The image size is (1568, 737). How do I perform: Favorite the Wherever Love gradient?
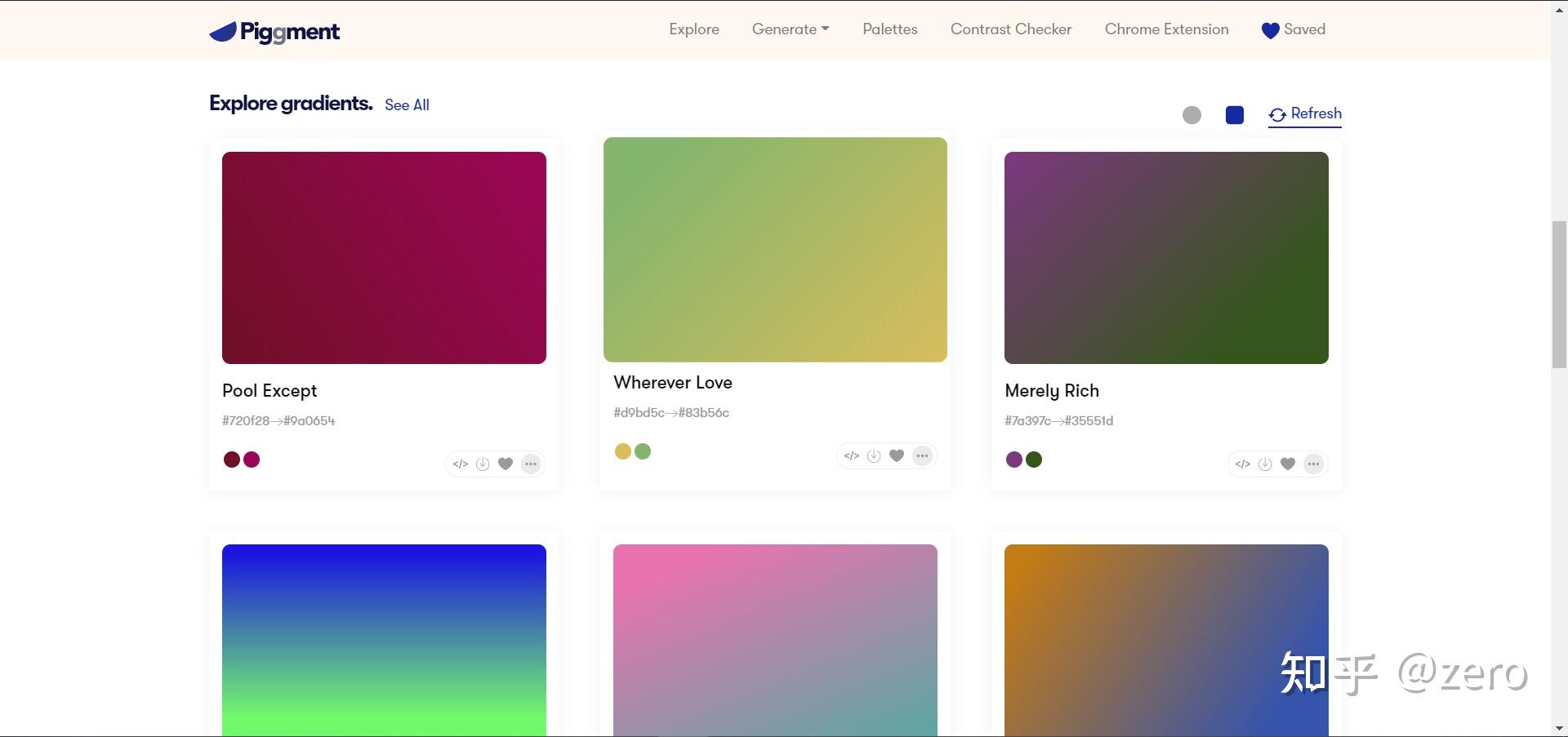pos(897,456)
